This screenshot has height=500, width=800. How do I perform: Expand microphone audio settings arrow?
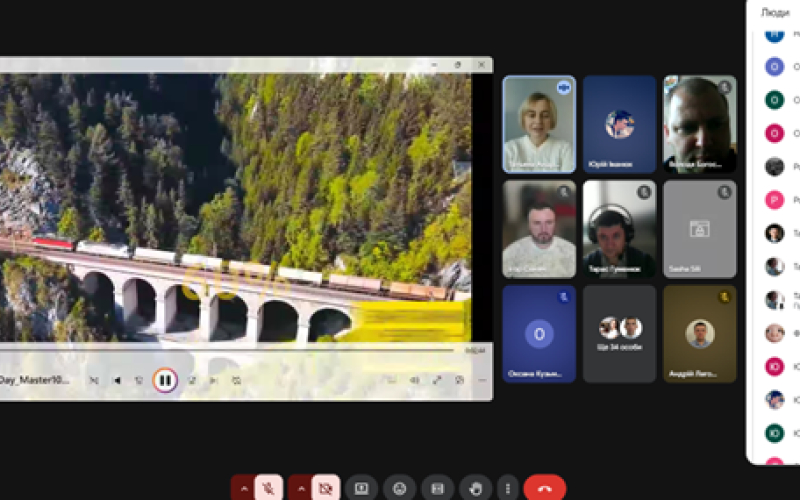point(243,488)
